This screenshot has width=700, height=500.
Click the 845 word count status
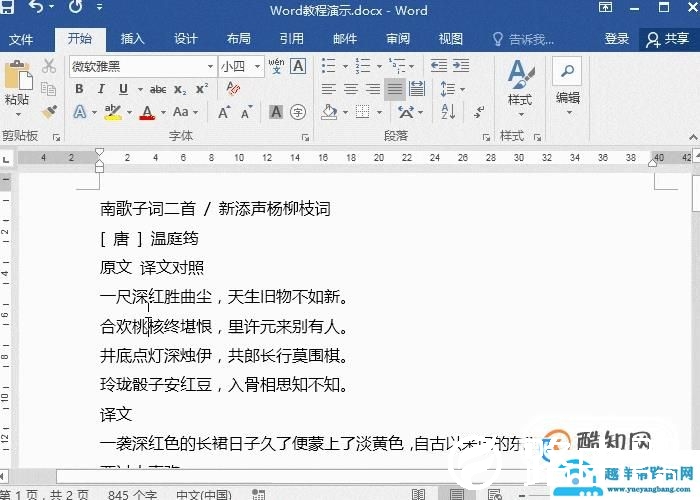133,495
